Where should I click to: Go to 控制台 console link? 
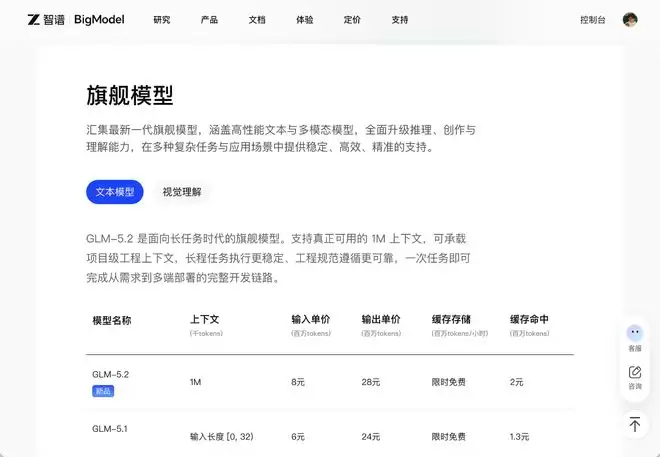(x=593, y=20)
